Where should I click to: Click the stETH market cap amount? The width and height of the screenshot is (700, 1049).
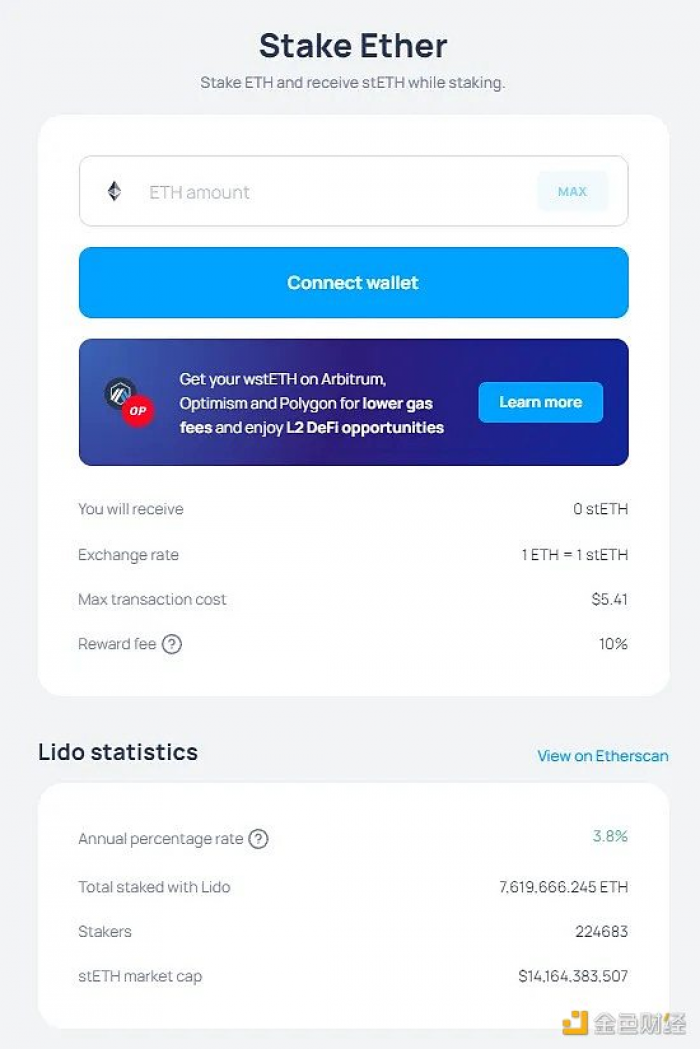click(573, 976)
